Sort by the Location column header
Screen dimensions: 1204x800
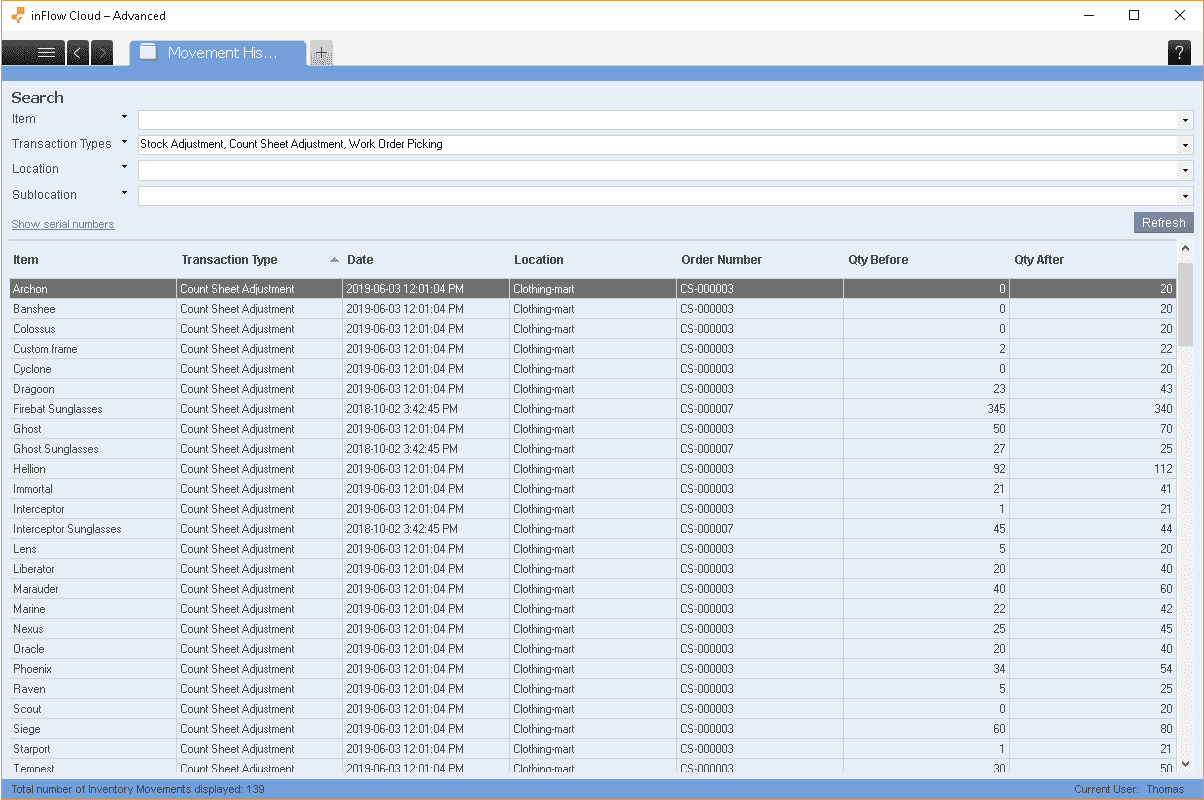(539, 260)
